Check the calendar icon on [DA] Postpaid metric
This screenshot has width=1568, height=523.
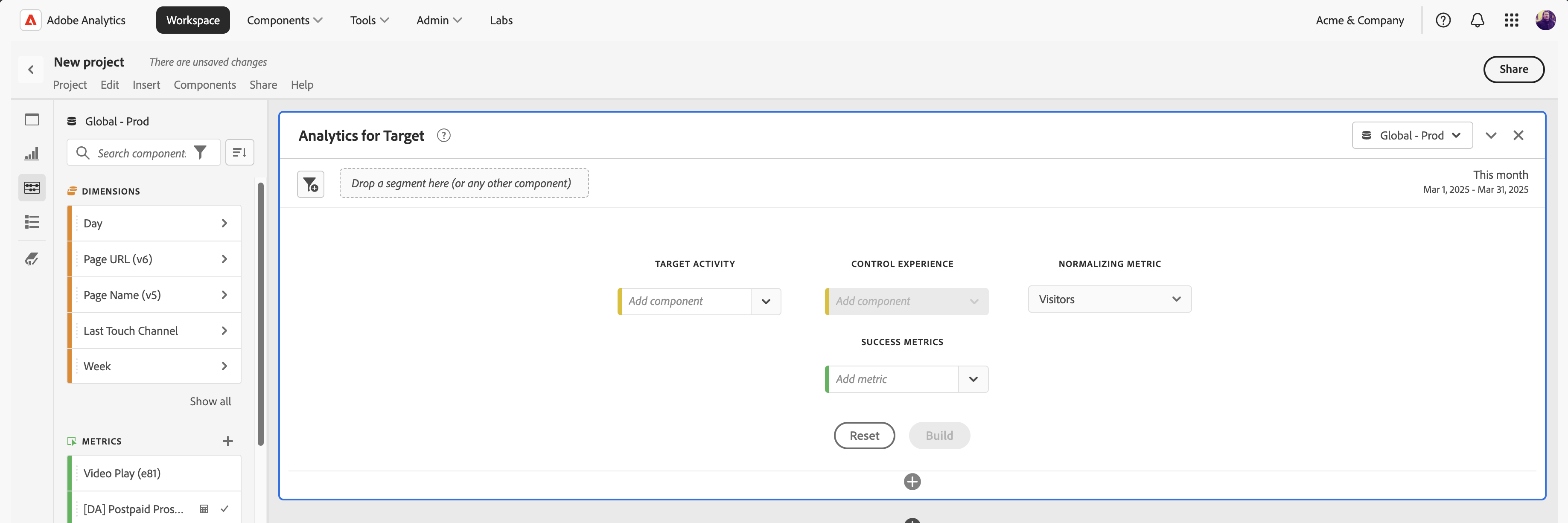tap(203, 509)
